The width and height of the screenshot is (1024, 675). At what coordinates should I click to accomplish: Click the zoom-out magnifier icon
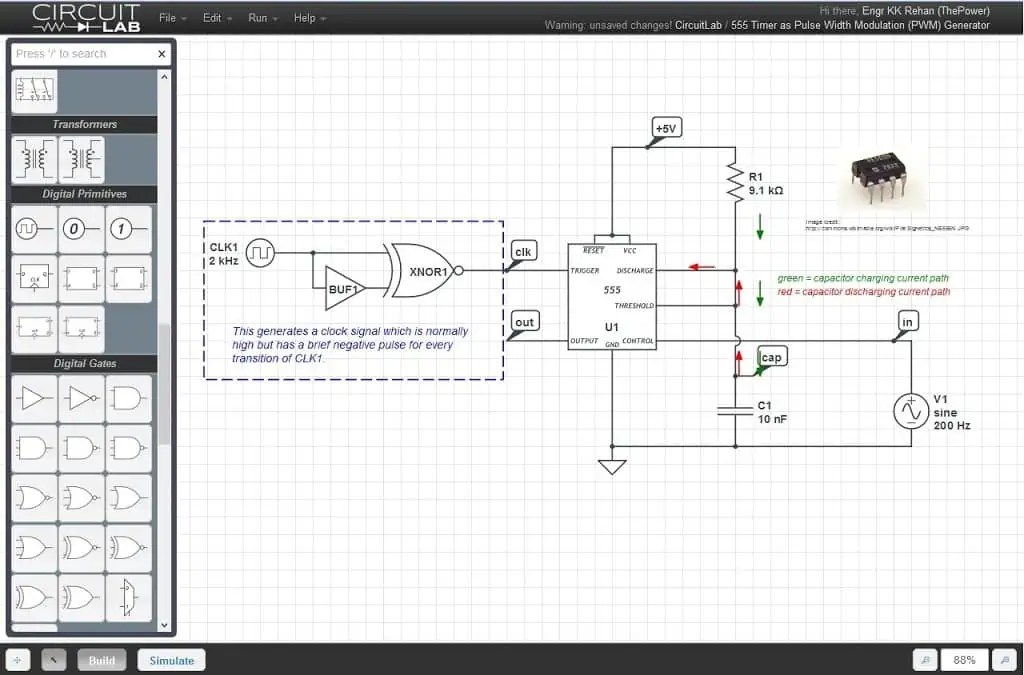pos(925,660)
